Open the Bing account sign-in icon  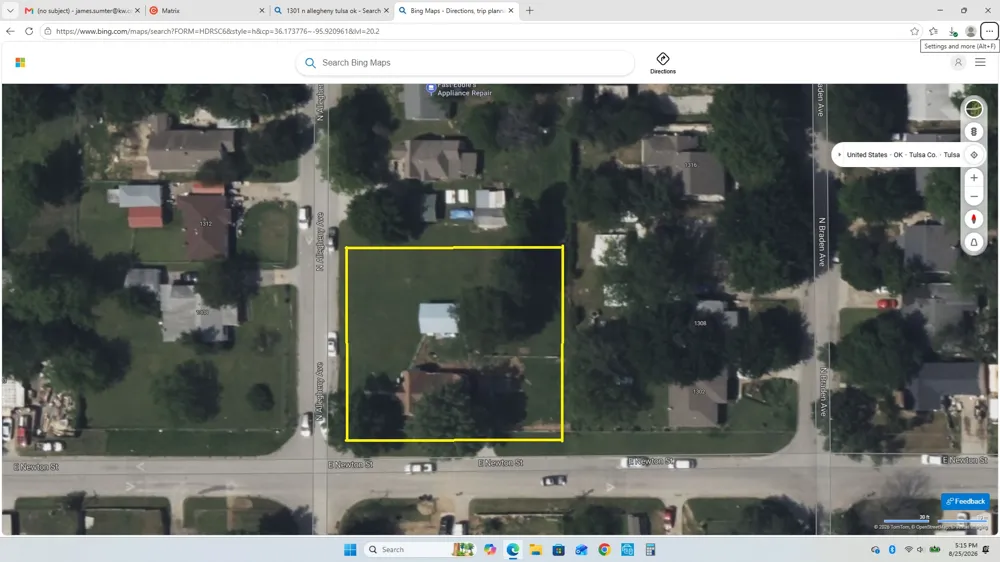(958, 63)
